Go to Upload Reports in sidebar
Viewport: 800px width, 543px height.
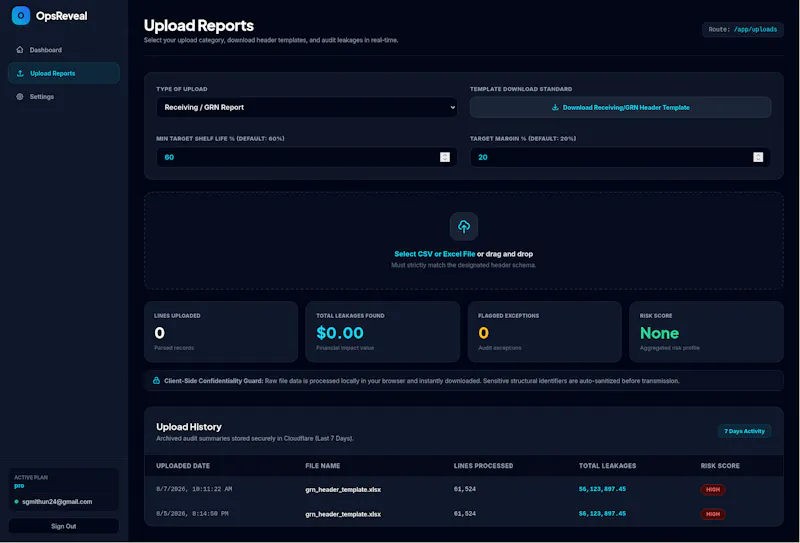tap(64, 73)
